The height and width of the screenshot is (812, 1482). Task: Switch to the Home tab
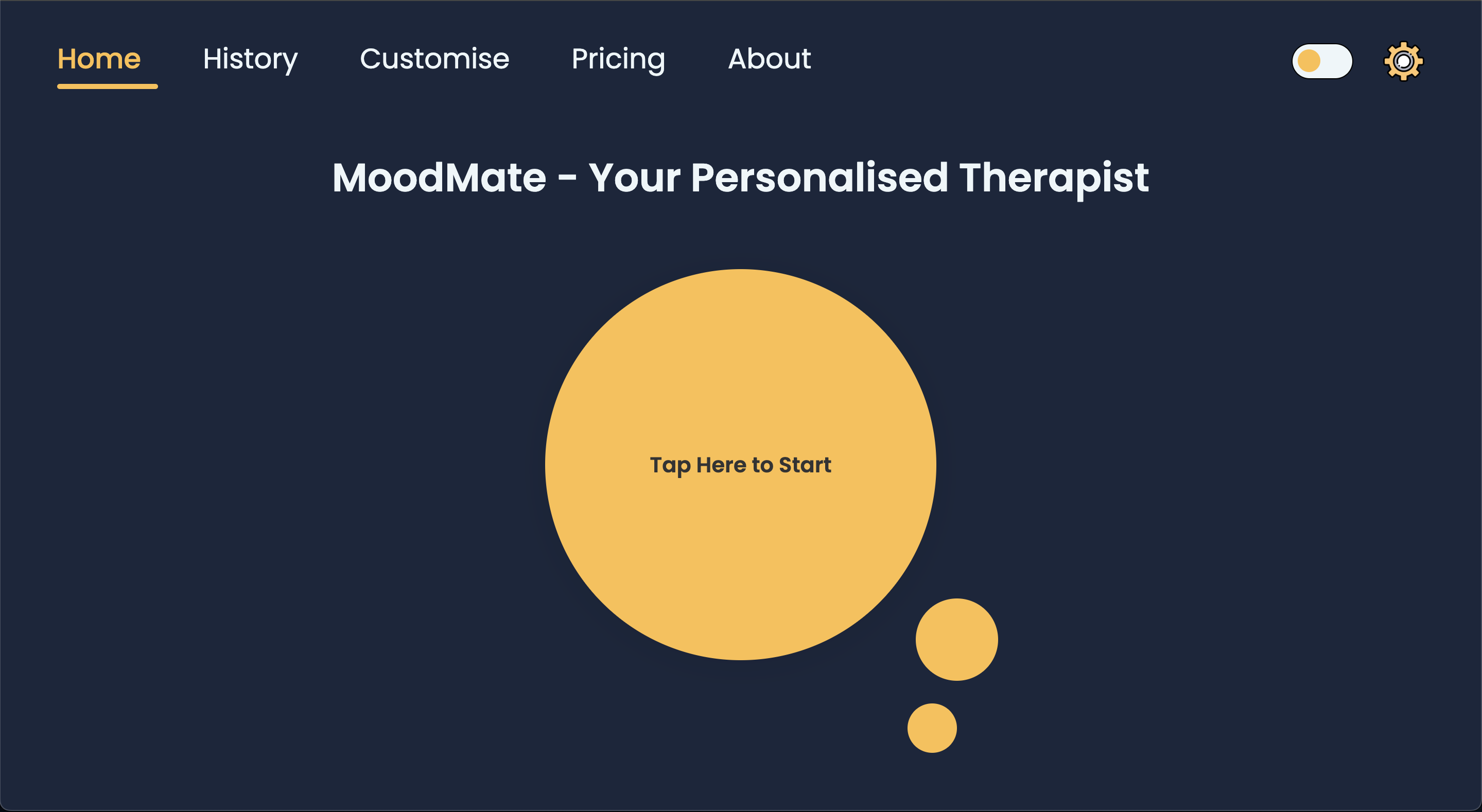pos(99,59)
